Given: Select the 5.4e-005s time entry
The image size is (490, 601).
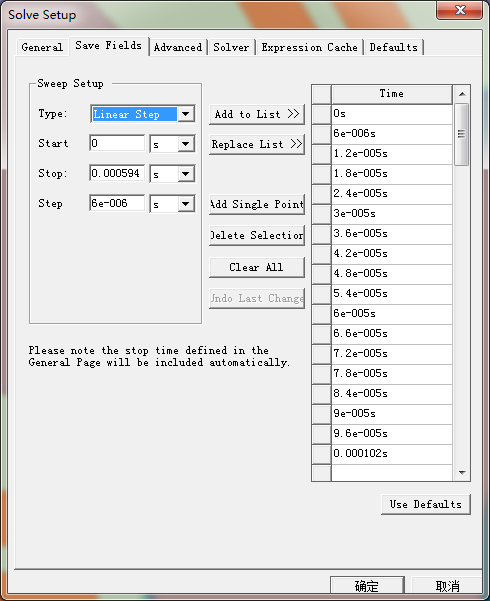Looking at the screenshot, I should tap(392, 294).
